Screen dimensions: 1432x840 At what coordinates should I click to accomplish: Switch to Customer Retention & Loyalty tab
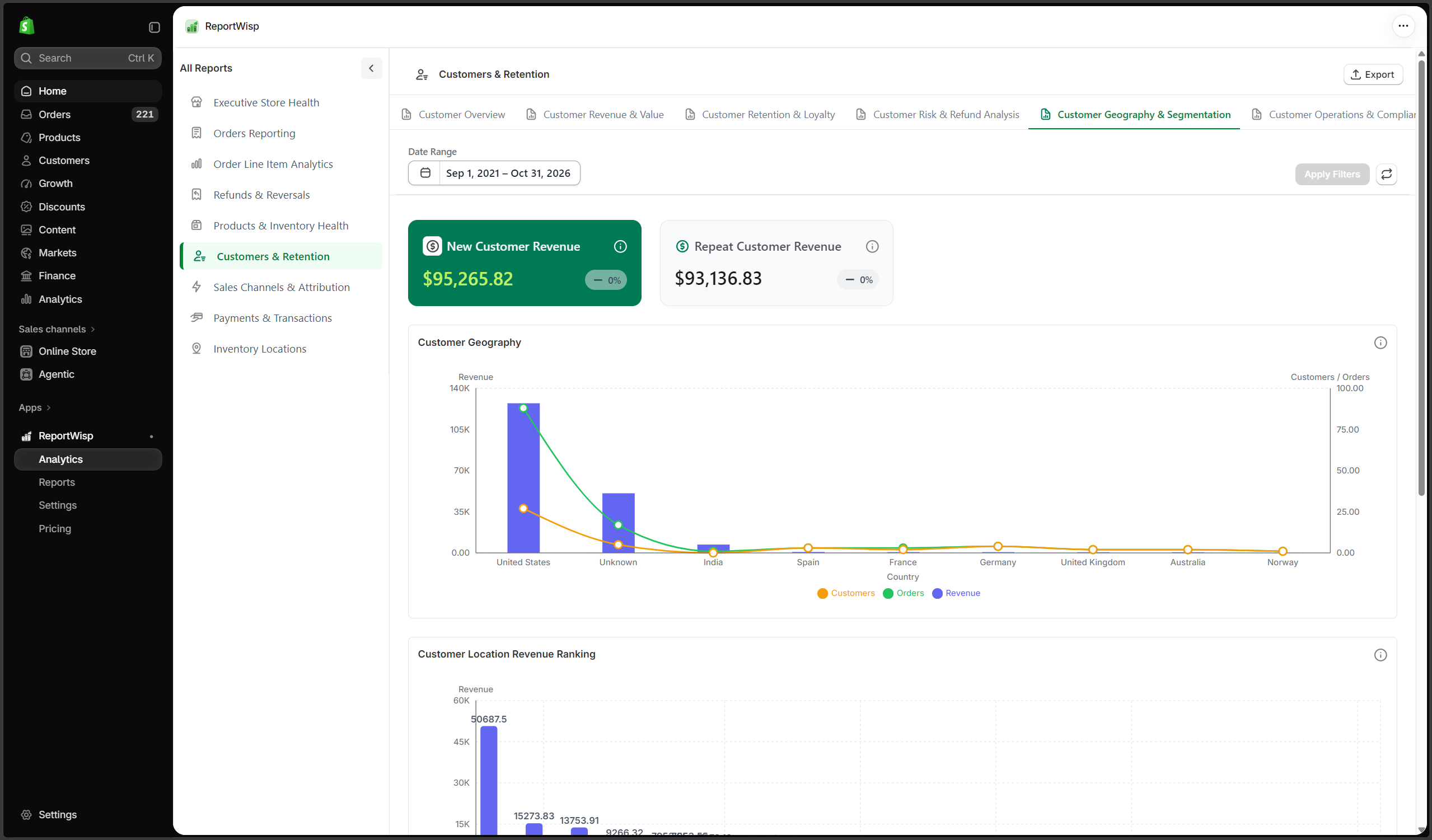click(x=760, y=114)
